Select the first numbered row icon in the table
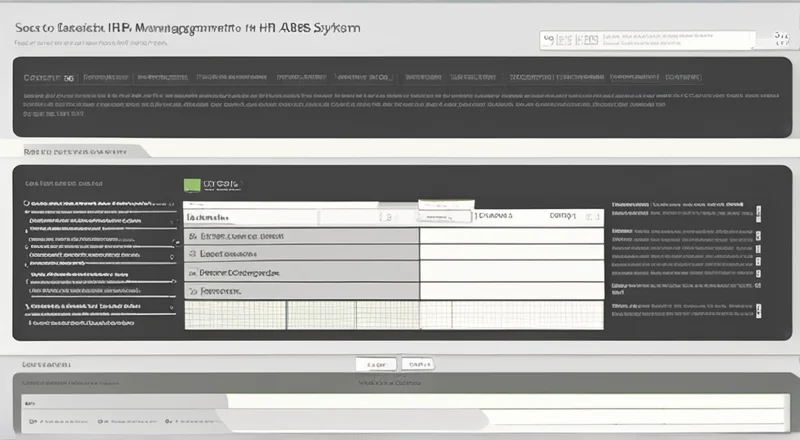Screen dimensions: 800x440 click(192, 237)
